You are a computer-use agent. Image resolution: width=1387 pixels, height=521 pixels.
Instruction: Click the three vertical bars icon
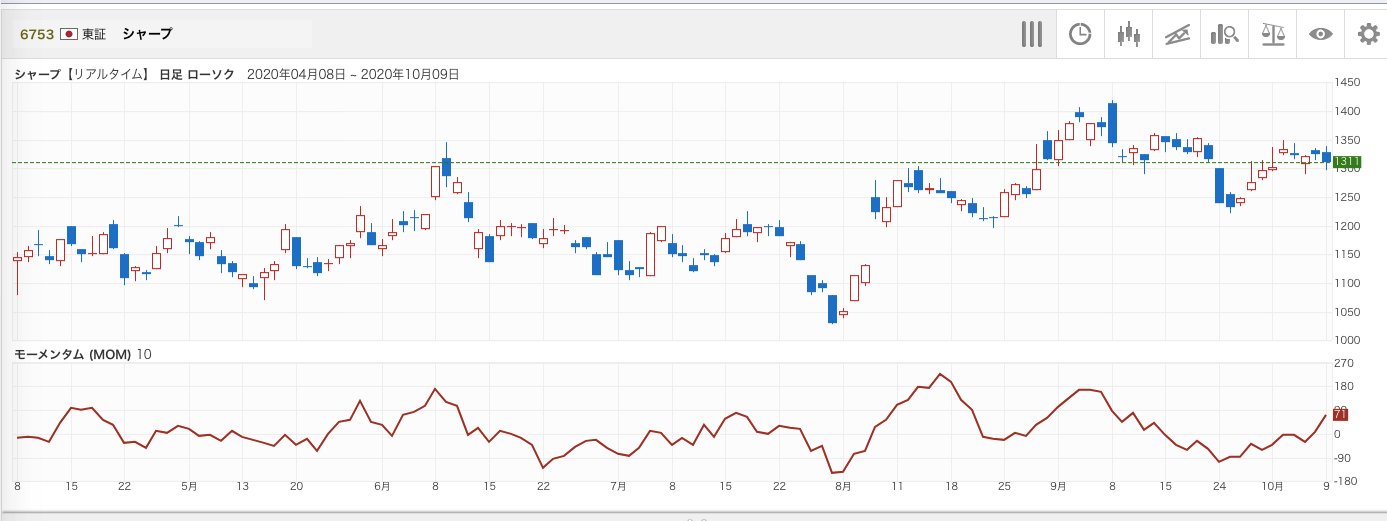click(x=1031, y=34)
